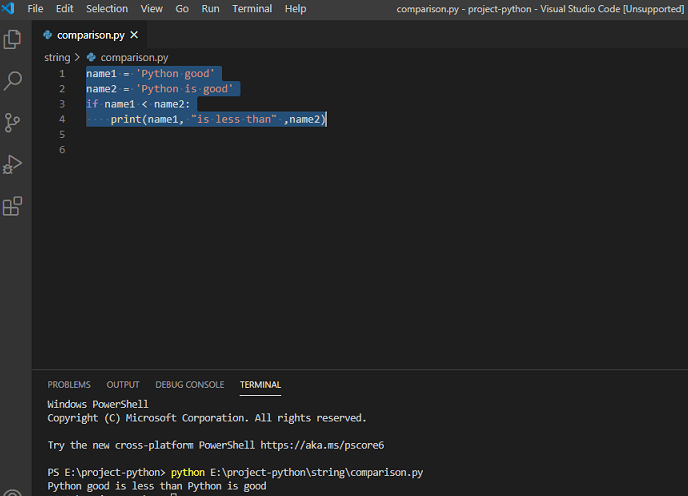Click line number 4 in gutter
Image resolution: width=688 pixels, height=496 pixels.
[62, 119]
